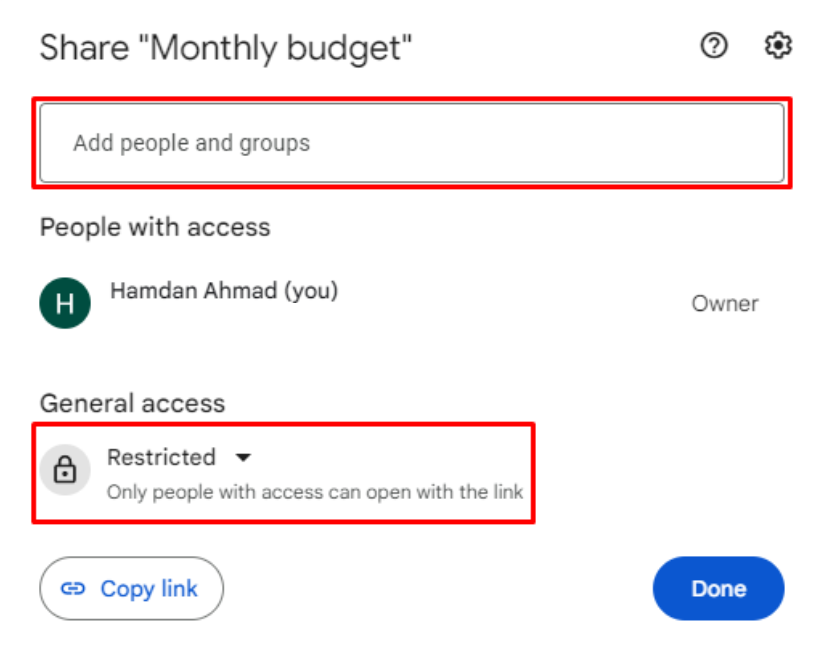Open the help question mark icon
Screen dimensions: 816x649
click(x=713, y=46)
